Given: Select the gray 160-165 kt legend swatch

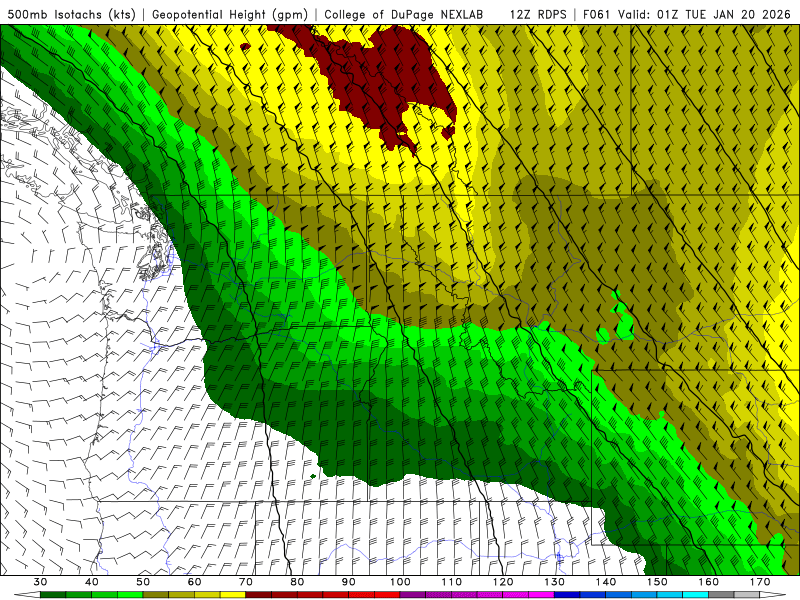Looking at the screenshot, I should pos(721,595).
